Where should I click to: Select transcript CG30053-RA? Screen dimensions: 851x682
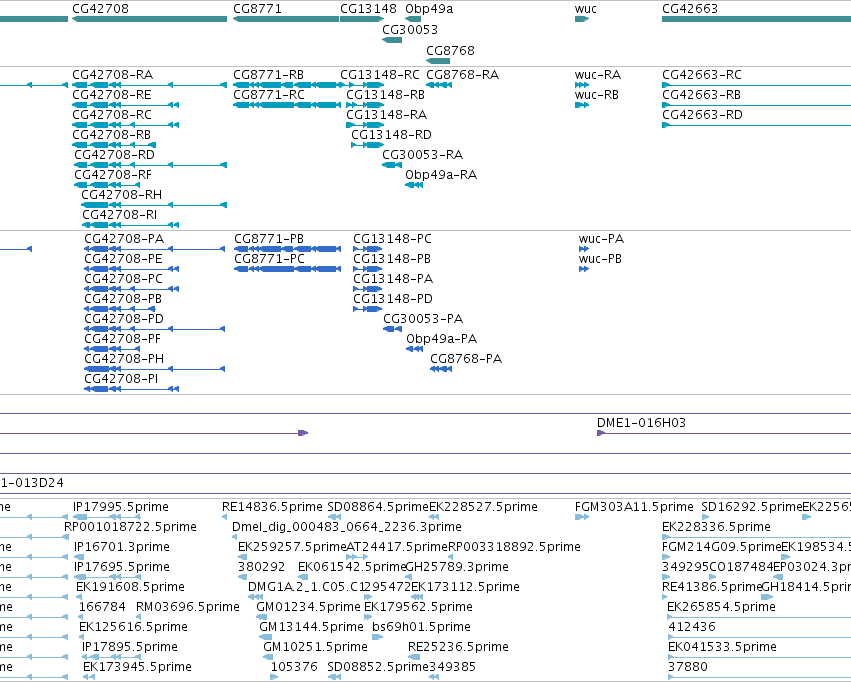(x=422, y=155)
